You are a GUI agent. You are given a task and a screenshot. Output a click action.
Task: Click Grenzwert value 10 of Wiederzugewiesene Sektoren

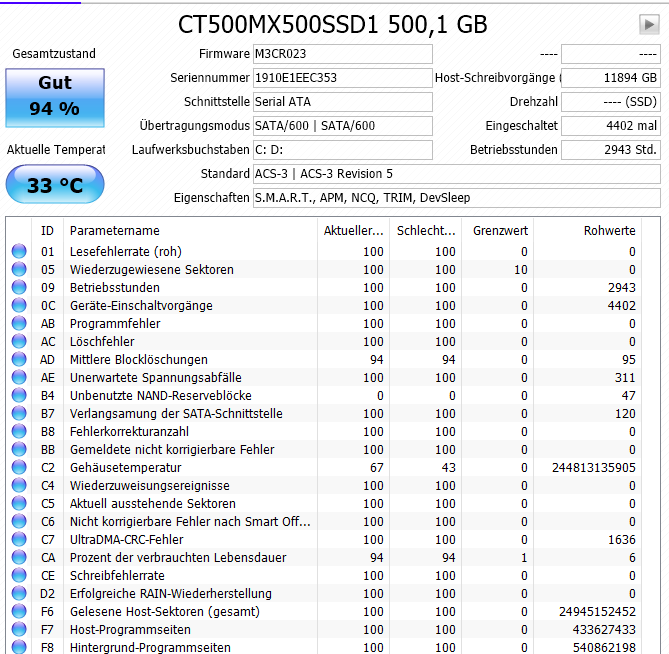[521, 270]
